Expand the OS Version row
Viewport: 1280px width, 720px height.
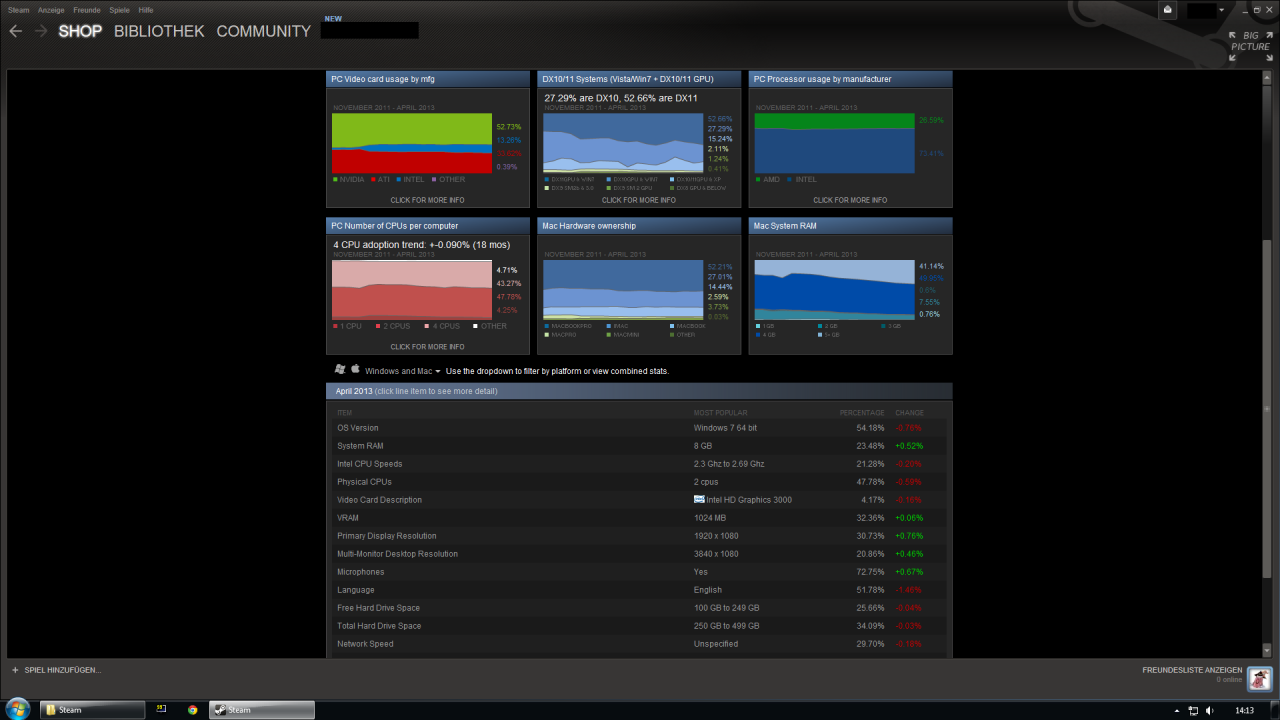tap(639, 428)
